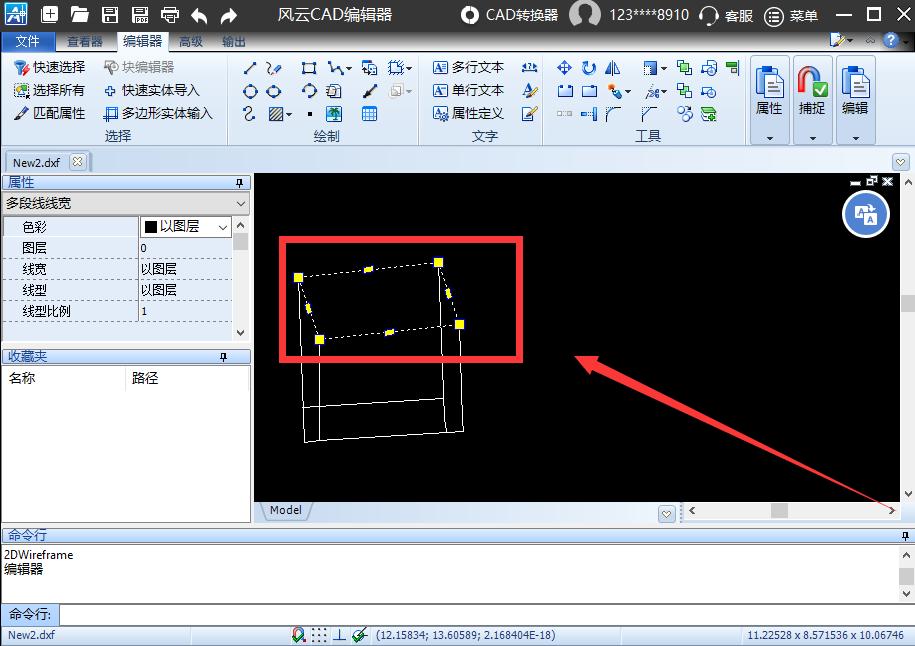Expand the 多段线线宽 property selector

click(240, 204)
